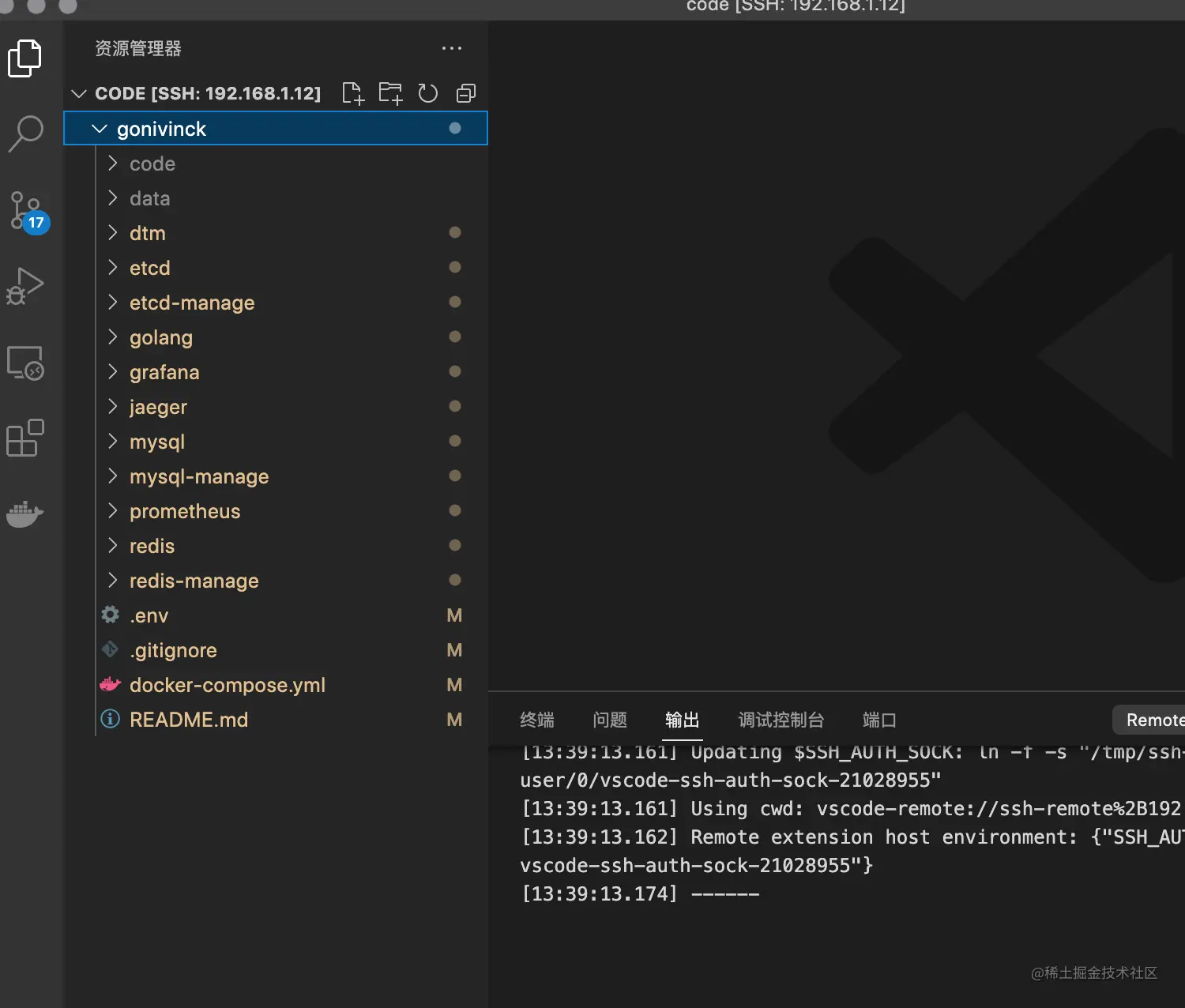Image resolution: width=1185 pixels, height=1008 pixels.
Task: Collapse the CODE [SSH: 192.168.1.12] section
Action: coord(79,93)
